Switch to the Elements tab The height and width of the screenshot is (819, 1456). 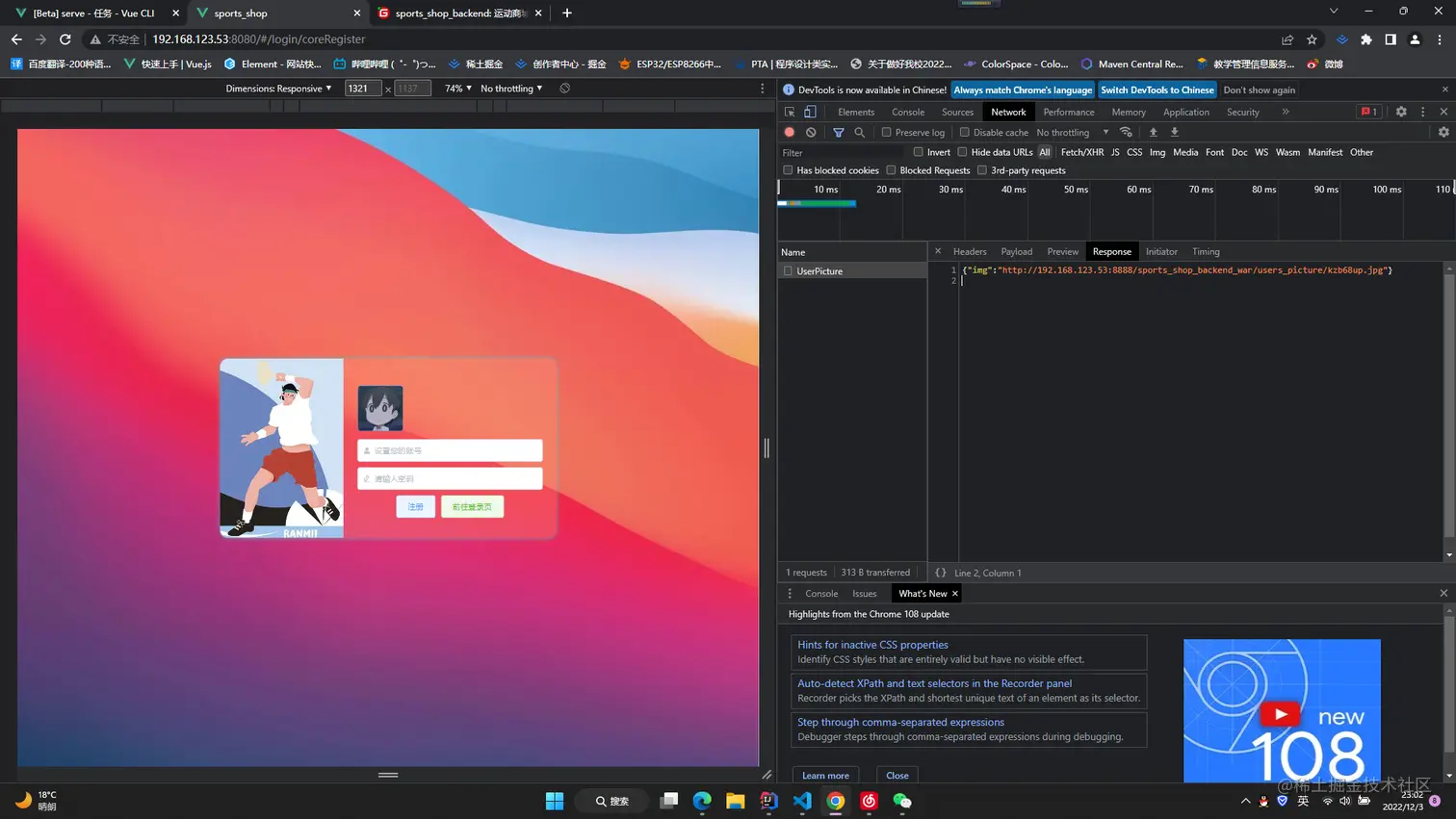pos(856,113)
